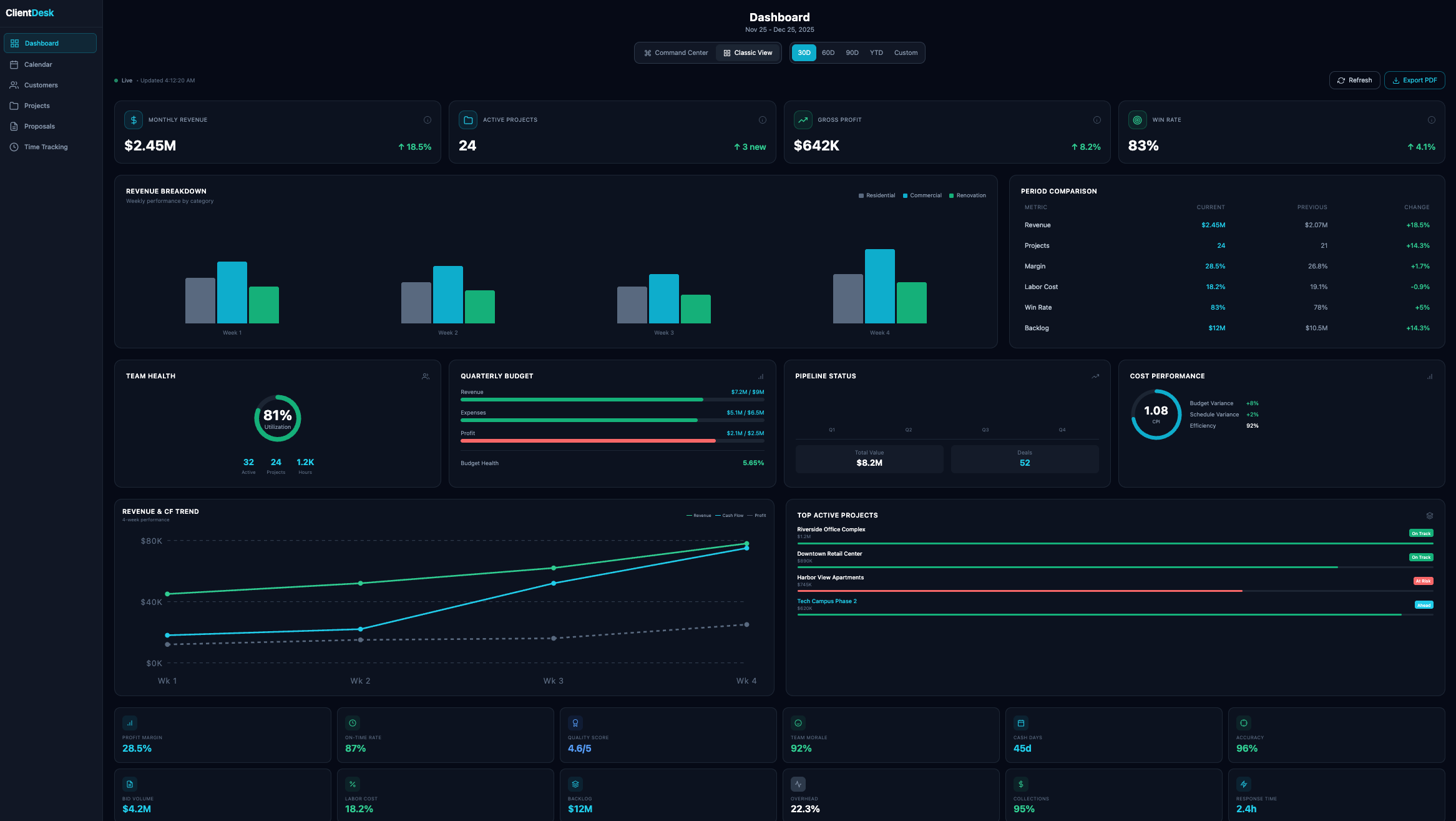
Task: Select the YTD tab
Action: point(876,52)
